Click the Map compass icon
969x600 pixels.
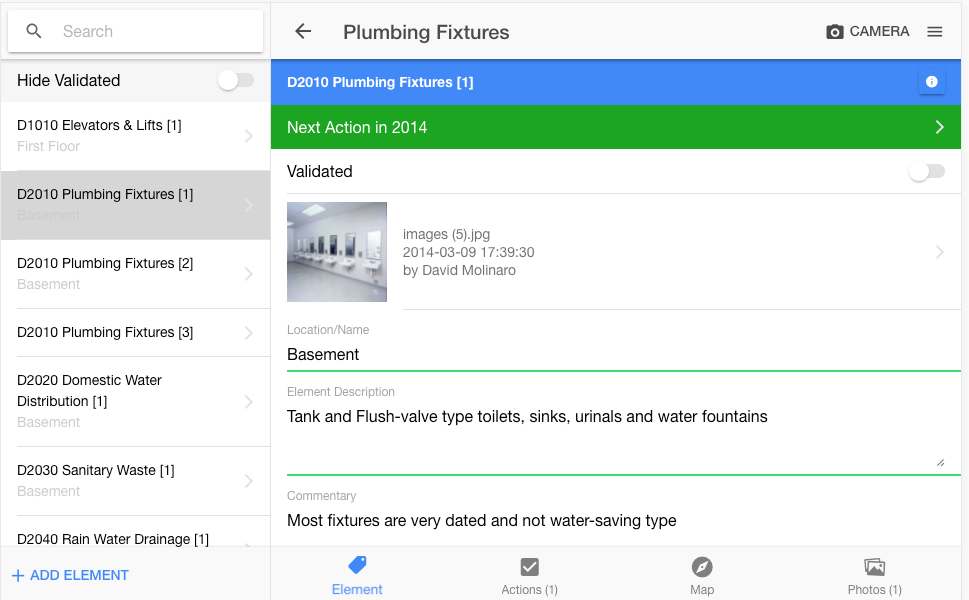[x=702, y=567]
